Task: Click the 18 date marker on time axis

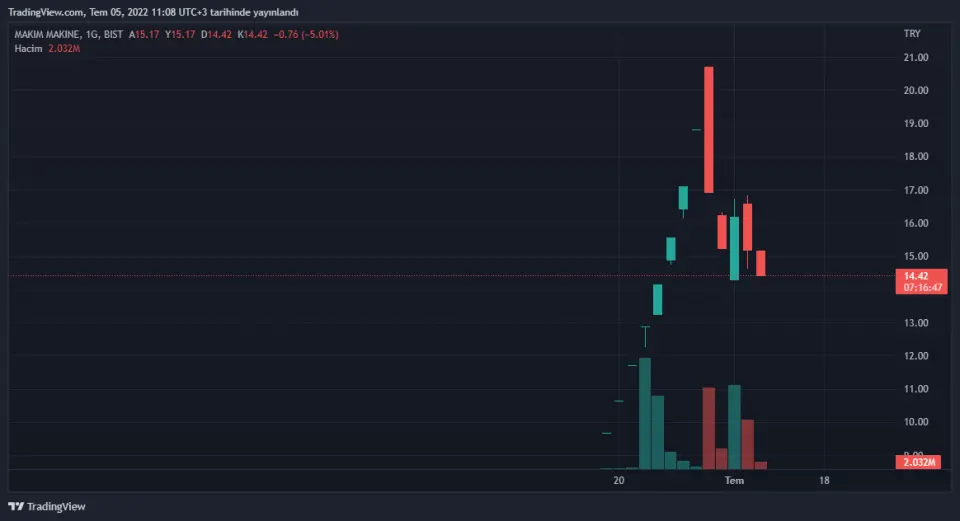Action: pos(823,481)
